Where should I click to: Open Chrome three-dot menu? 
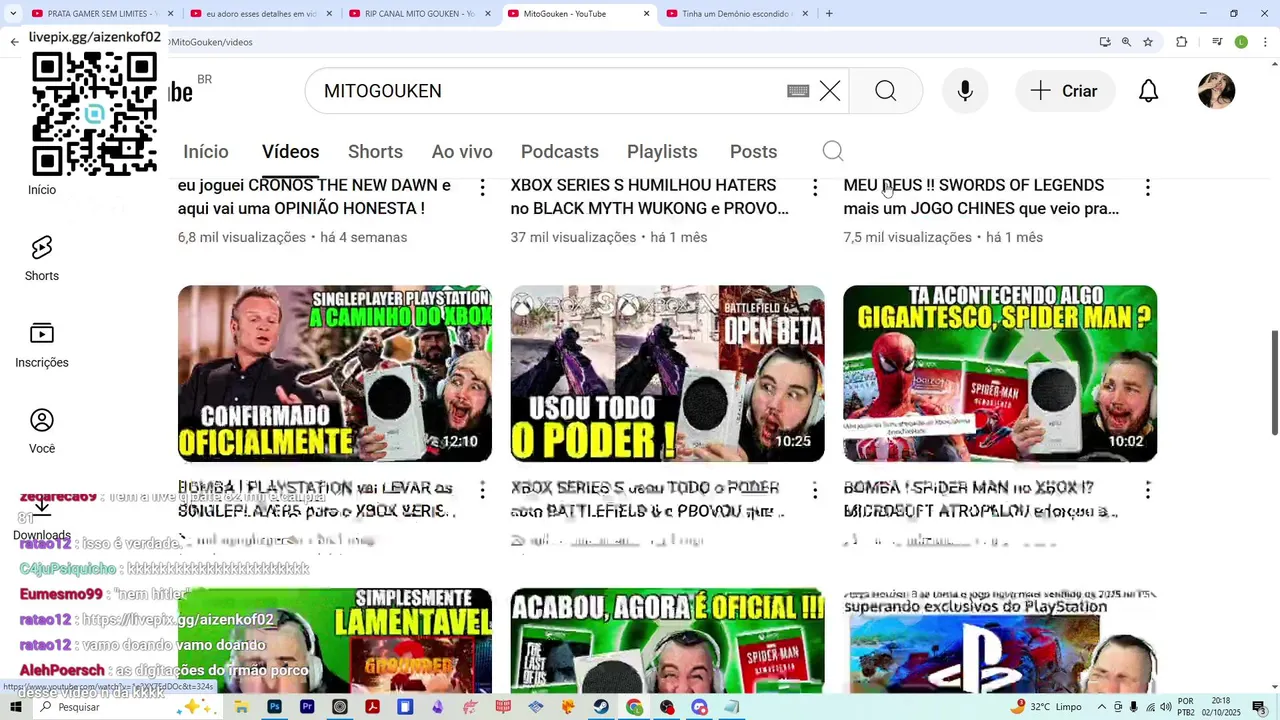pyautogui.click(x=1265, y=42)
